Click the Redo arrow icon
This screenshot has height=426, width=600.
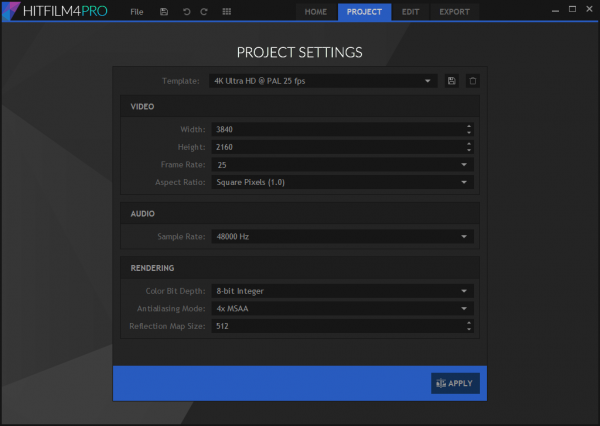point(204,12)
